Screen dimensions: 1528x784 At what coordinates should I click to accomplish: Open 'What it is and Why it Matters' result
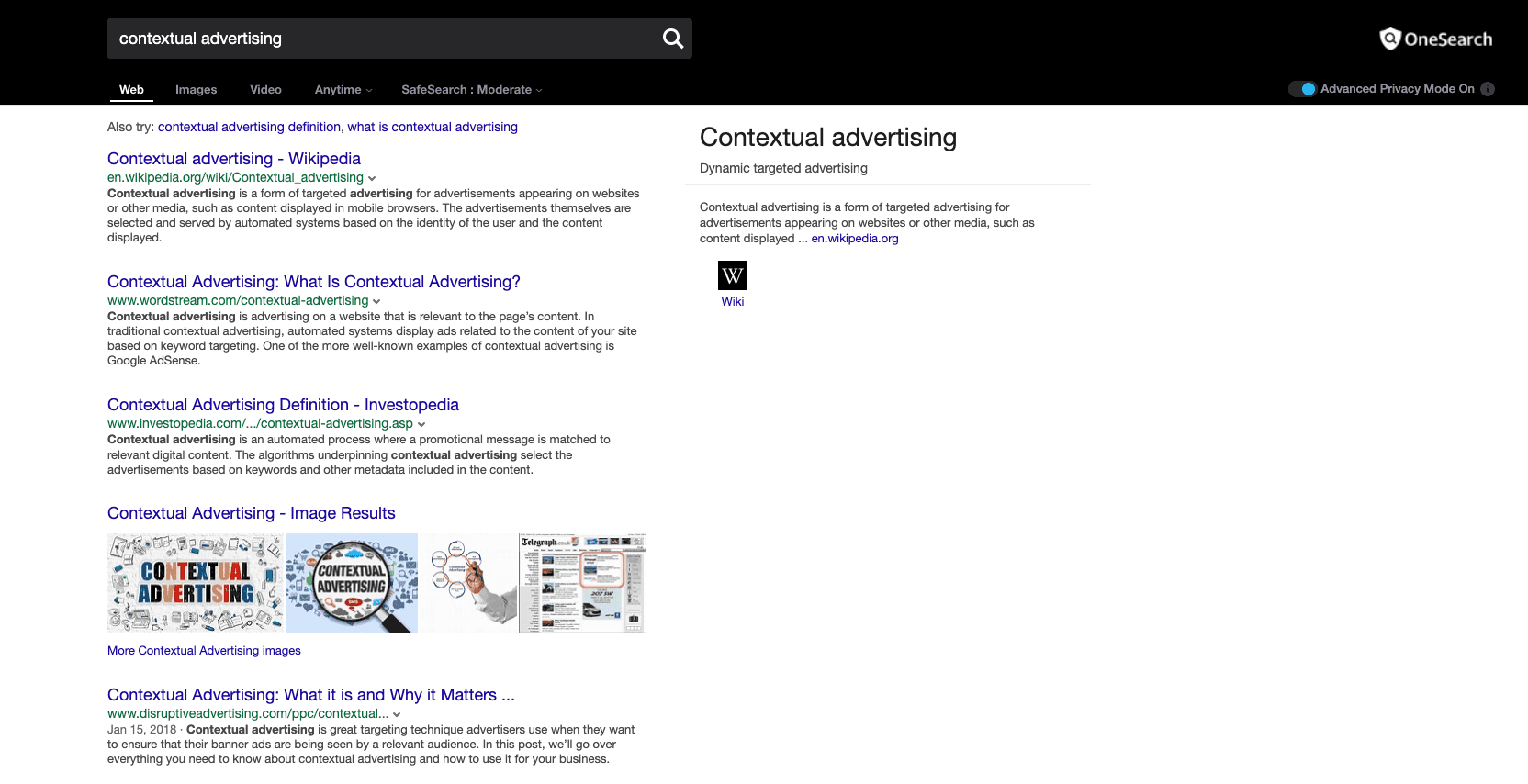[311, 695]
